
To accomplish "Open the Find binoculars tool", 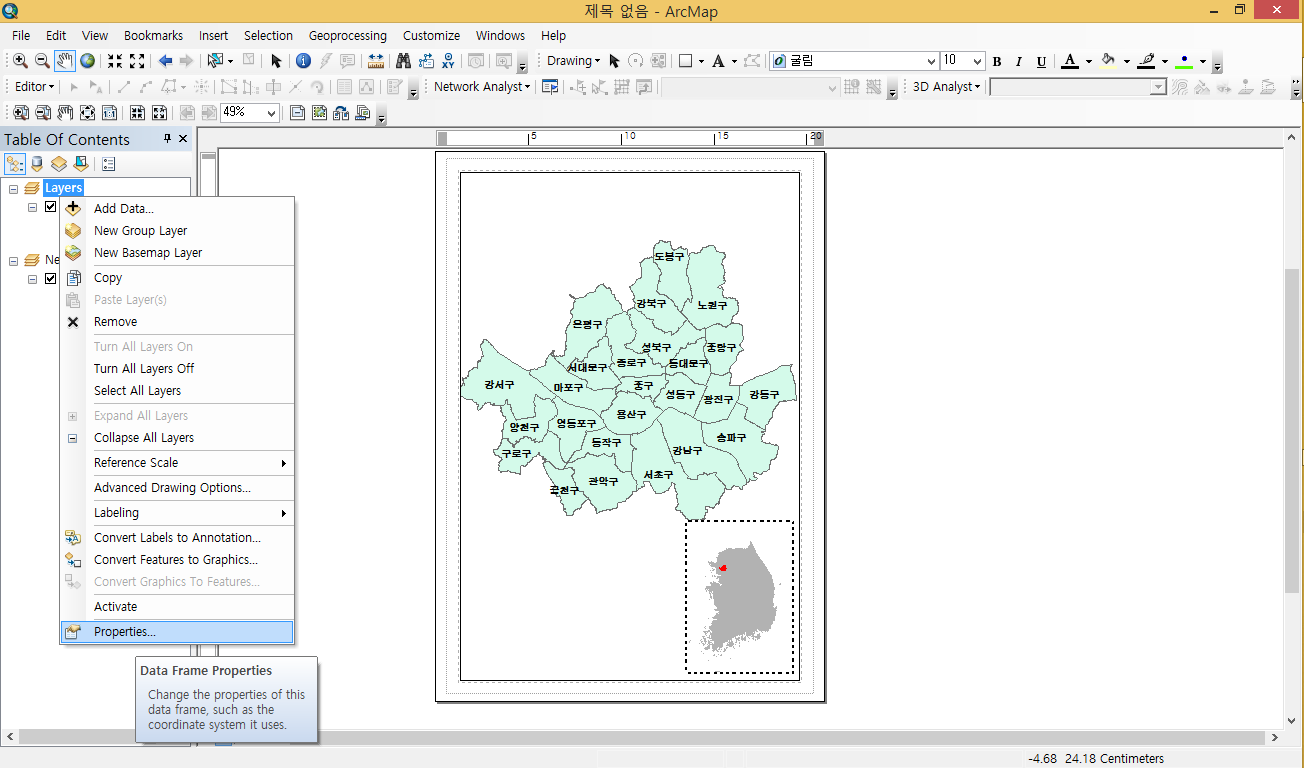I will (x=404, y=61).
